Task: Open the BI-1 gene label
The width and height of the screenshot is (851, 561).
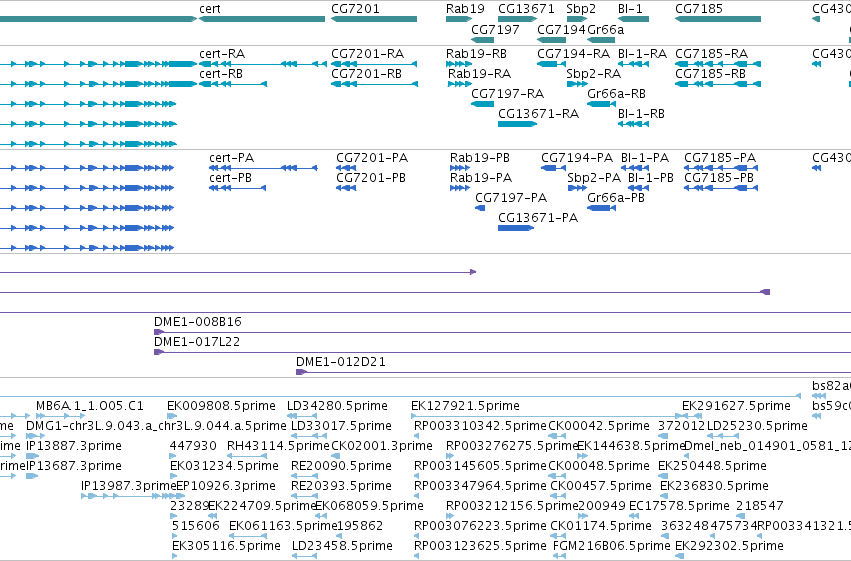Action: point(630,9)
